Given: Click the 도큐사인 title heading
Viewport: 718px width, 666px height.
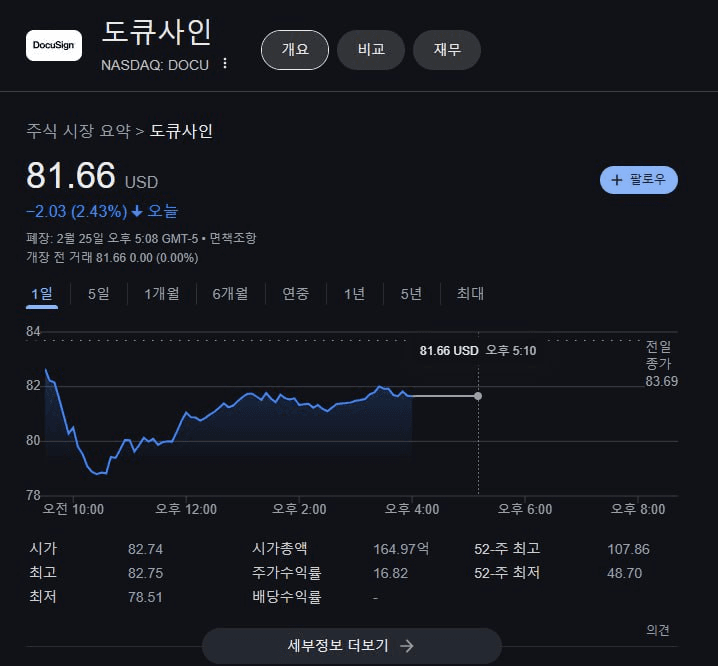Looking at the screenshot, I should click(157, 32).
